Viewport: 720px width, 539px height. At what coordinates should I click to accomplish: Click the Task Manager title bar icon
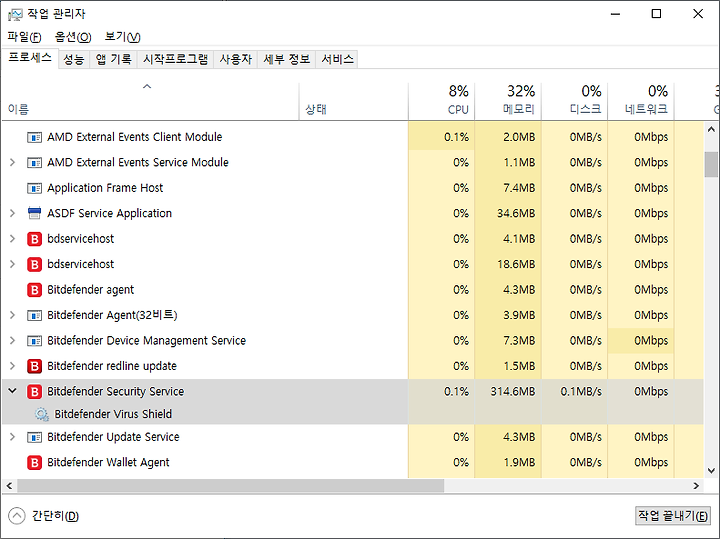15,14
